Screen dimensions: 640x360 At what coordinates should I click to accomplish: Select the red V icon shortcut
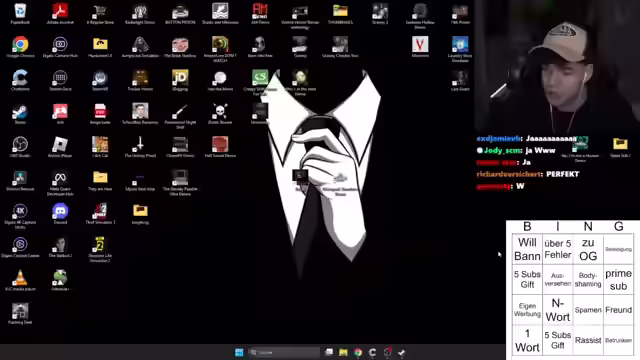420,47
